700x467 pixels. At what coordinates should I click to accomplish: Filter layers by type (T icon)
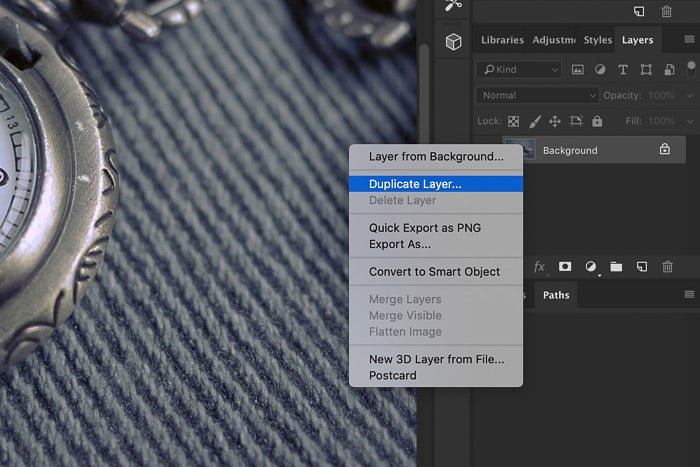(x=623, y=70)
